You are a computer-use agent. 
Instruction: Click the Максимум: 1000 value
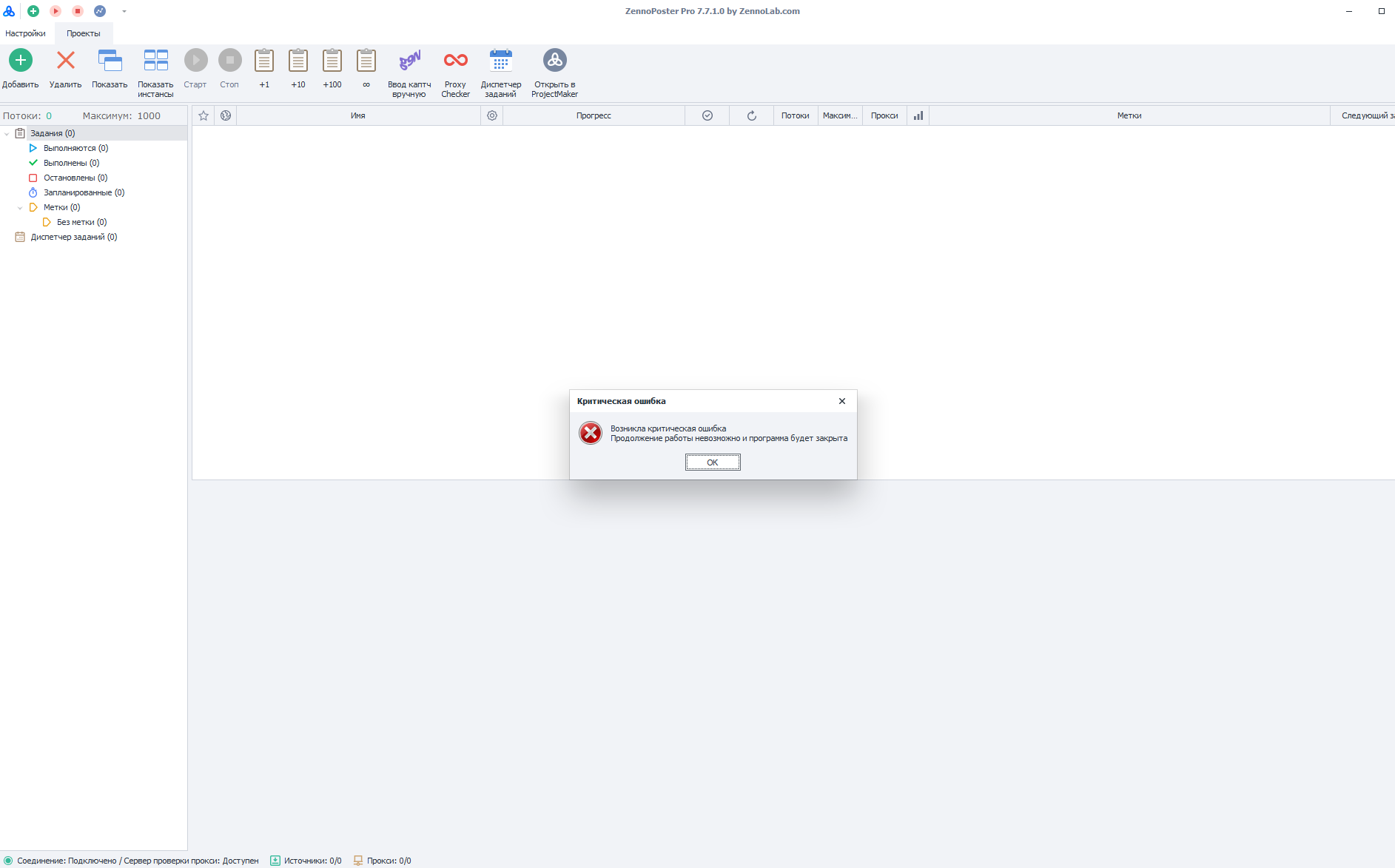121,115
